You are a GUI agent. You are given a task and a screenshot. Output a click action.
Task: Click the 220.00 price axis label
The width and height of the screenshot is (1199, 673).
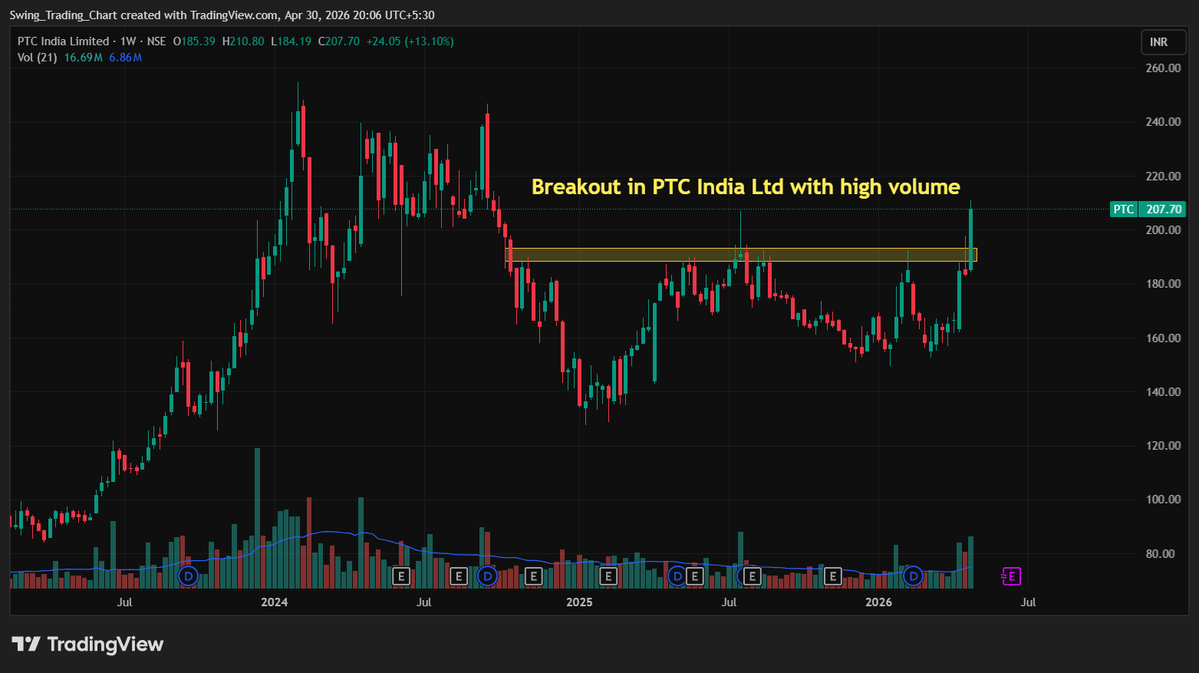1163,176
